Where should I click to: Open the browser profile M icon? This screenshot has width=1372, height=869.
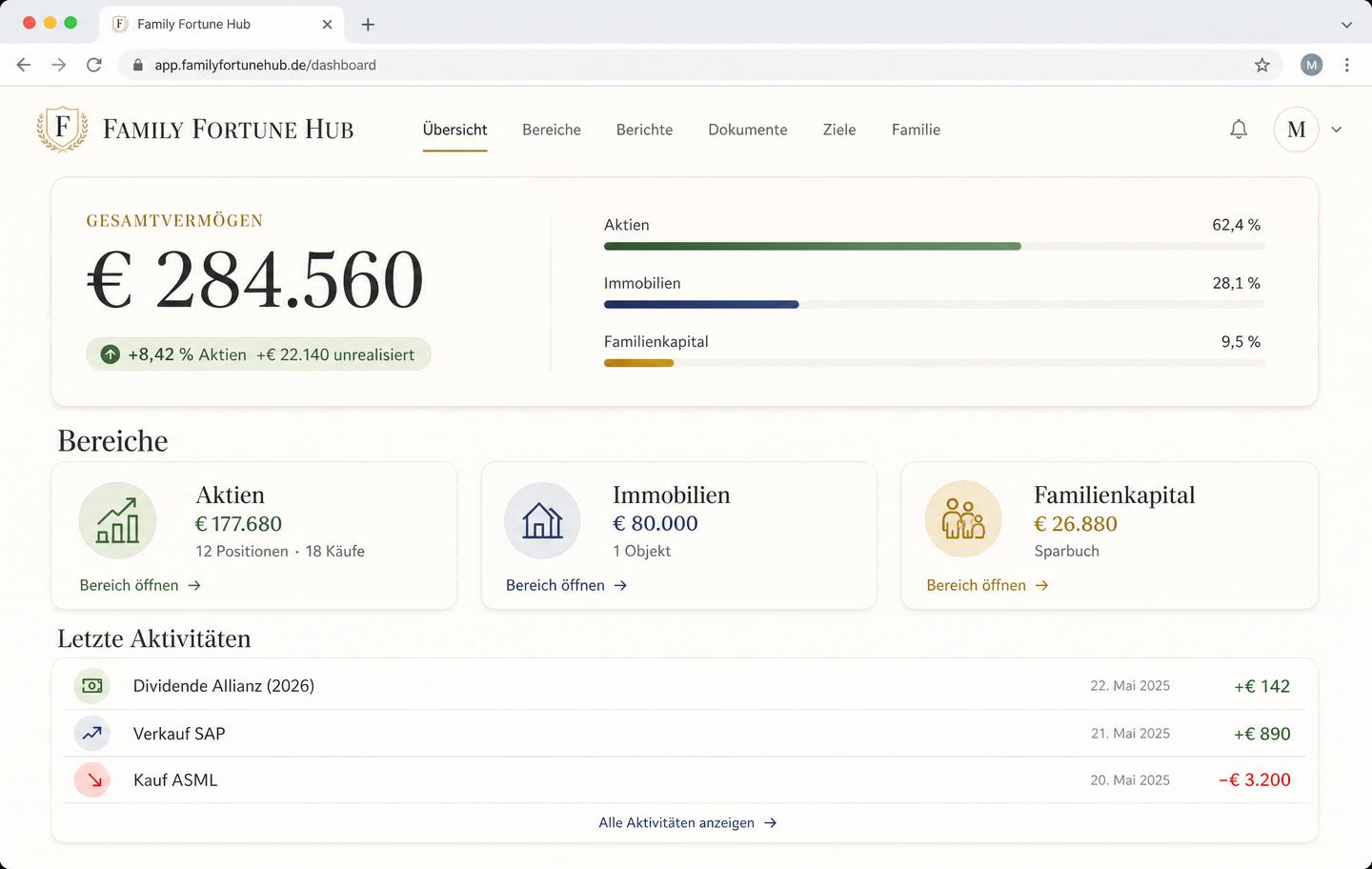[1312, 65]
